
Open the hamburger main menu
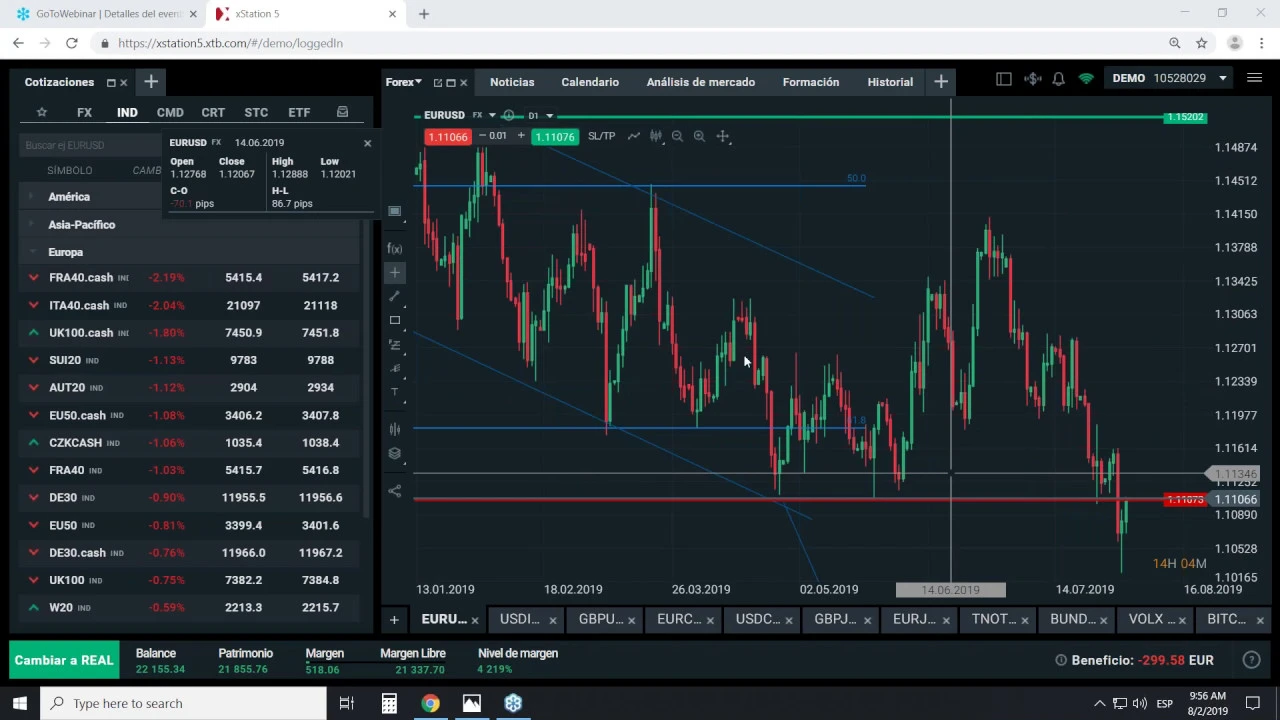1255,78
